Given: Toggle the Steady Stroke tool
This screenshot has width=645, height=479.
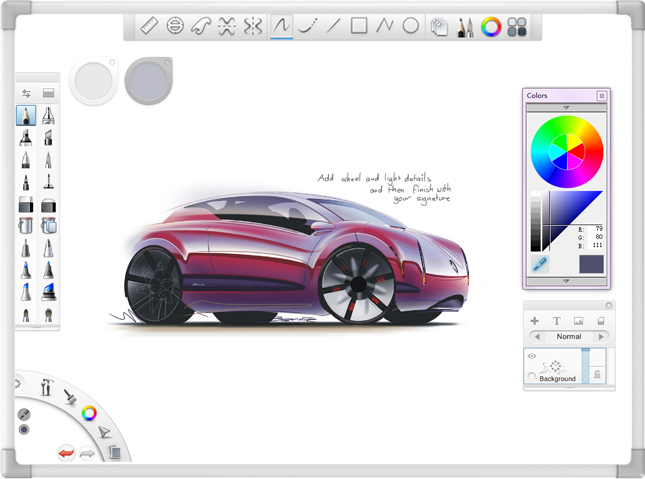Looking at the screenshot, I should click(x=282, y=26).
